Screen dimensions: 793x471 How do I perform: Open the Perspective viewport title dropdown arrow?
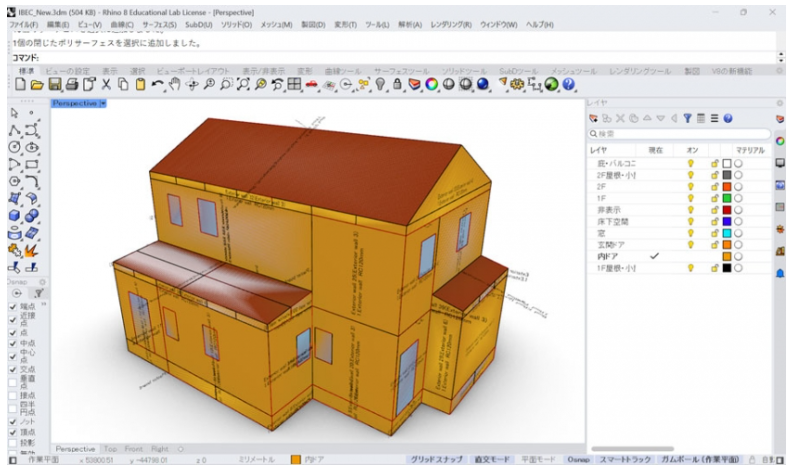pos(102,103)
